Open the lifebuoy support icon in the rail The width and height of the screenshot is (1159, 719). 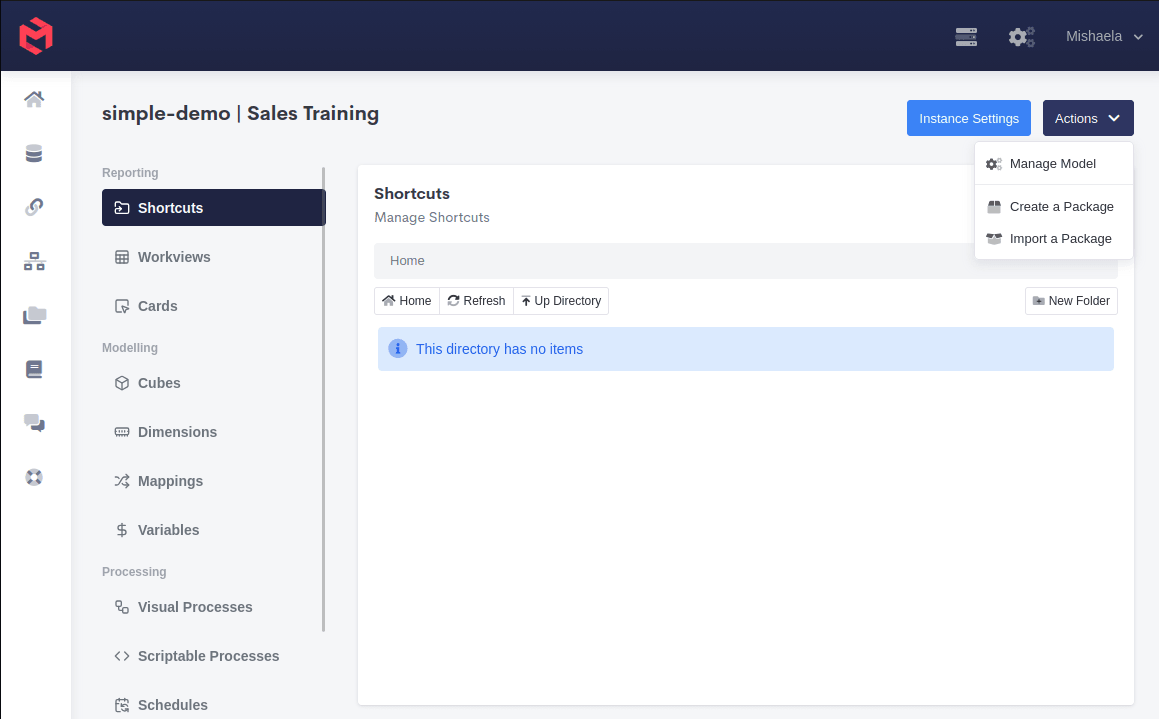tap(34, 477)
